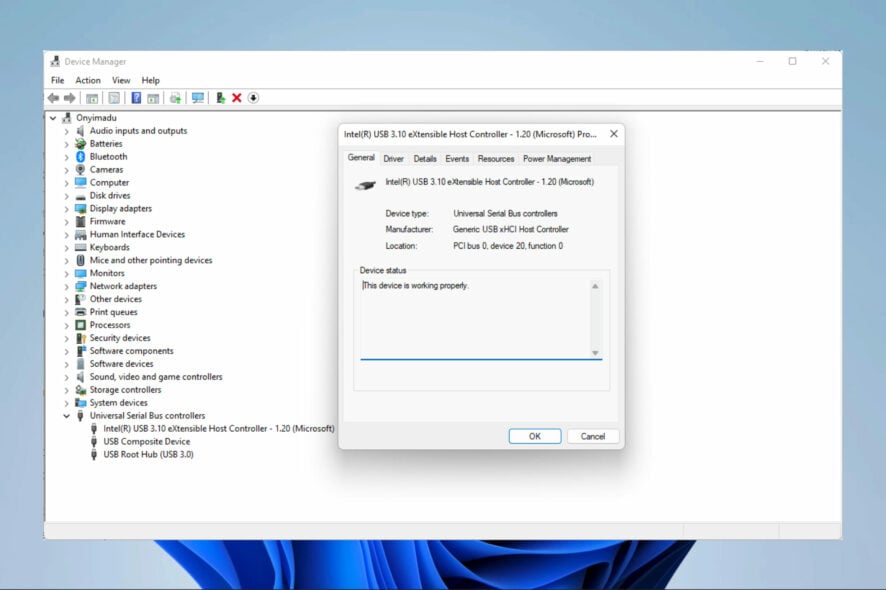Click the Network adapters icon
The width and height of the screenshot is (886, 590).
click(x=80, y=287)
